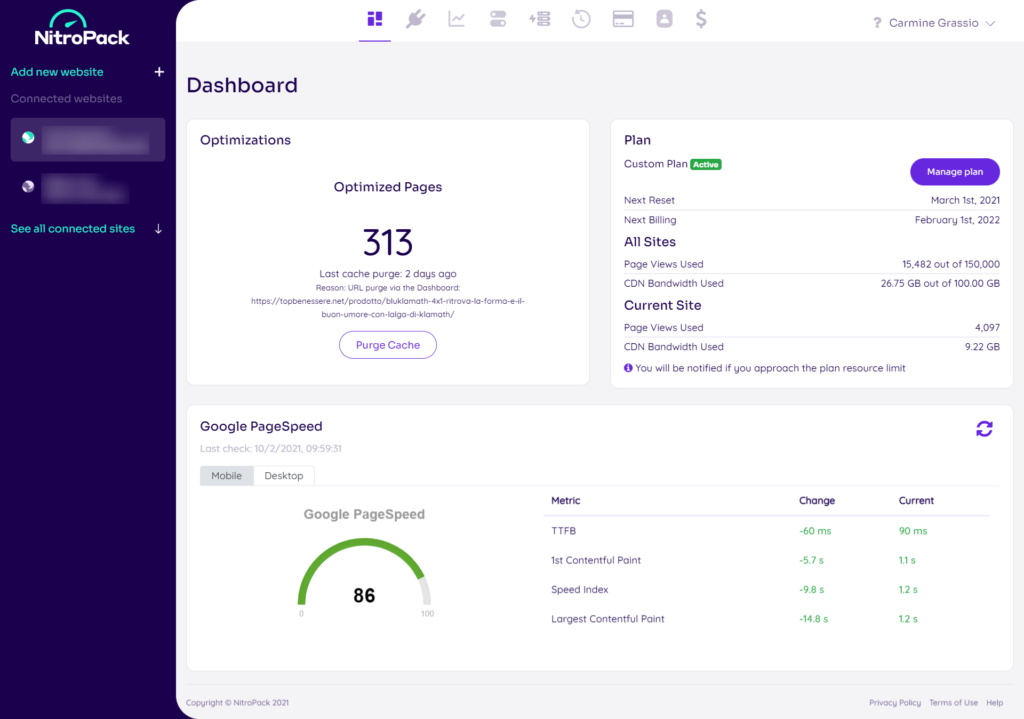
Task: Click the 26.75 GB out of 100.00 GB value
Action: pos(940,283)
